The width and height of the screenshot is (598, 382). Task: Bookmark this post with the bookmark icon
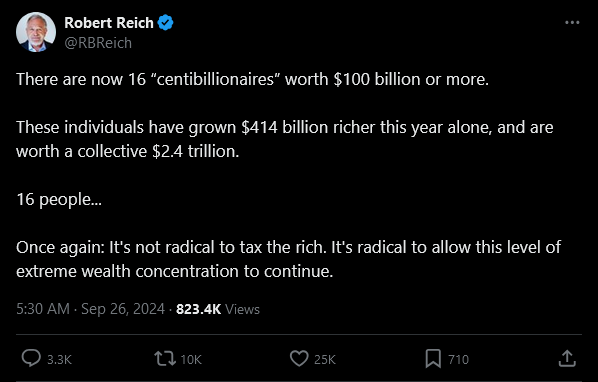[433, 359]
